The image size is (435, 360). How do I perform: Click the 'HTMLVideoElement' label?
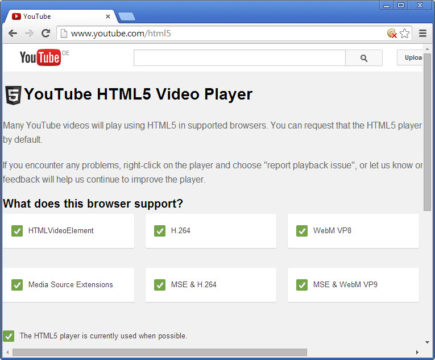[61, 230]
